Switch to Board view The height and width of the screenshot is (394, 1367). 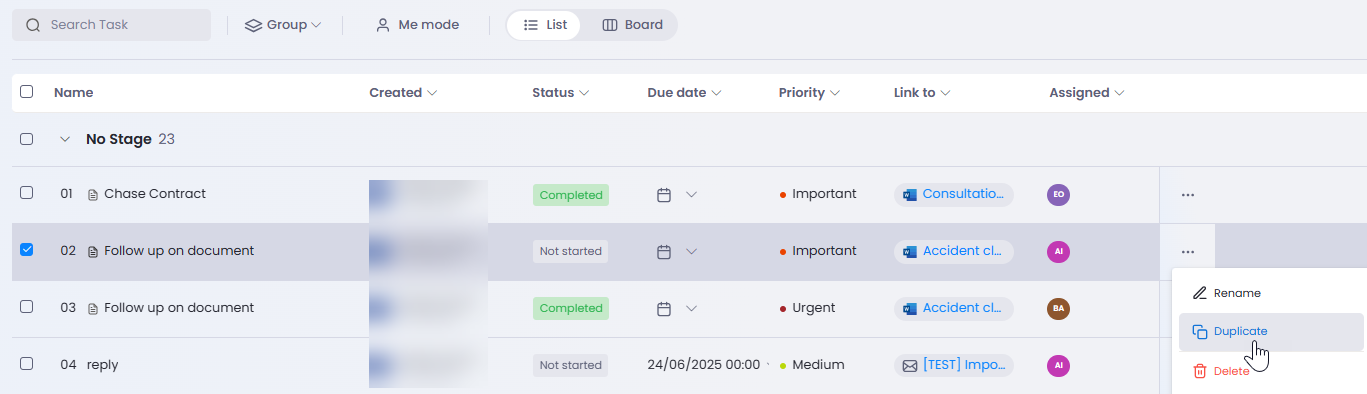633,25
